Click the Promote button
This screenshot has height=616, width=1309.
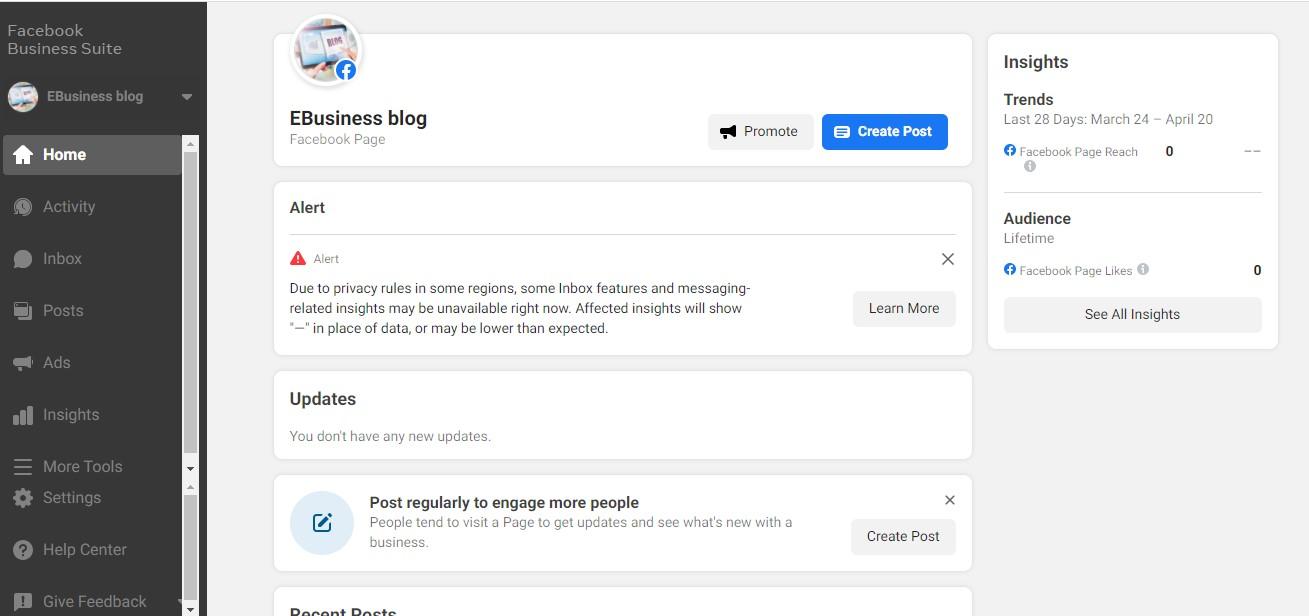click(760, 132)
